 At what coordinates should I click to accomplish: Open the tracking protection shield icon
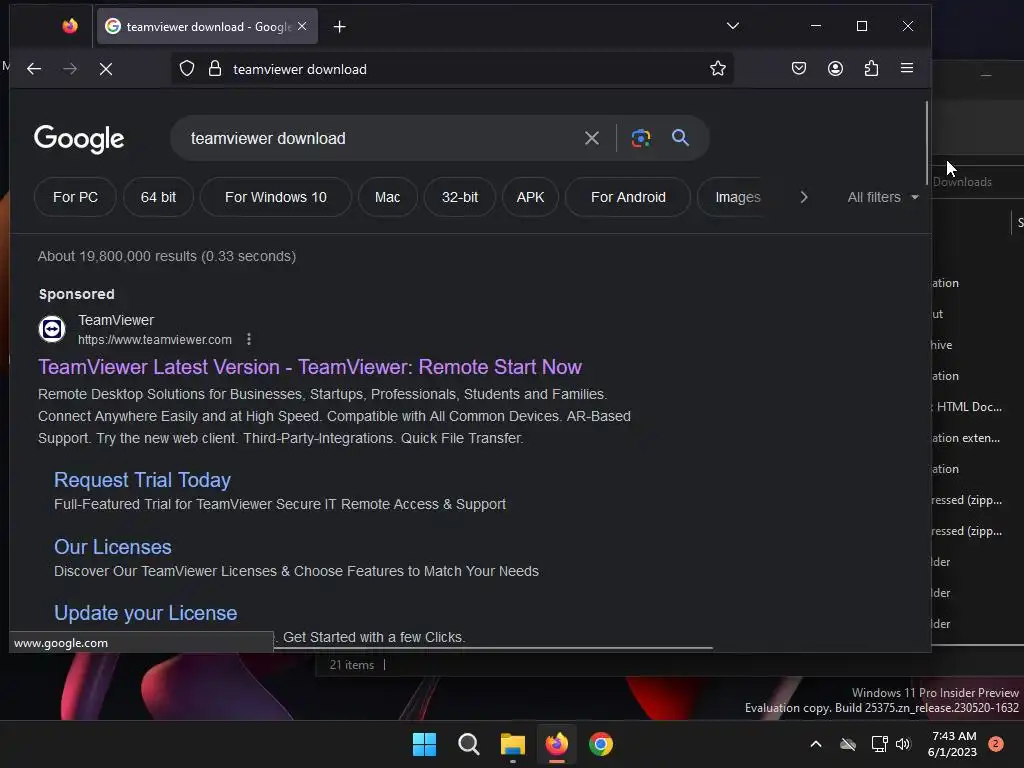[x=187, y=69]
